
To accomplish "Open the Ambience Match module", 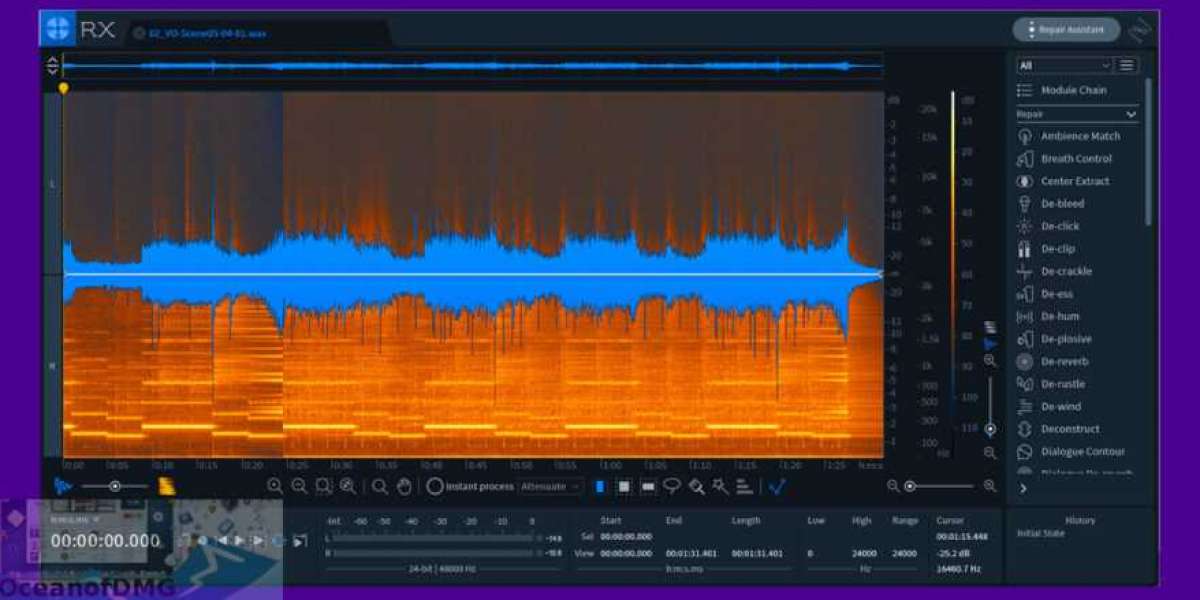I will 1079,136.
